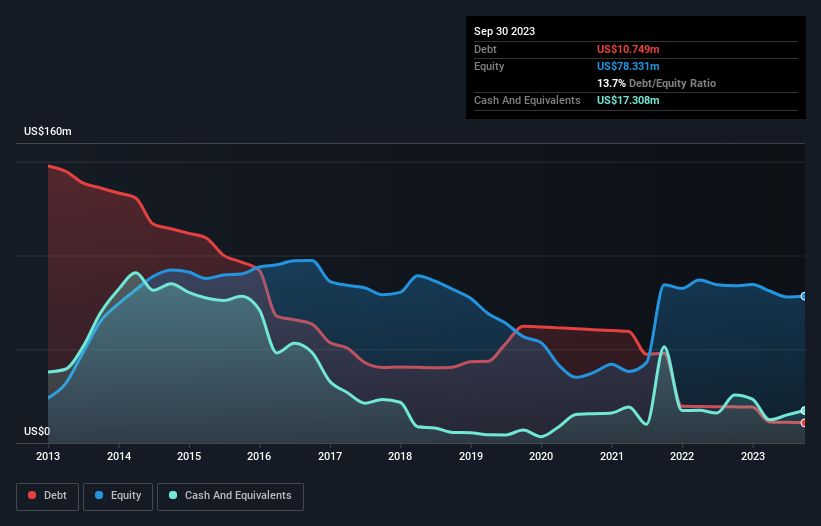This screenshot has width=821, height=526.
Task: Click the blue Equity legend dot
Action: click(x=99, y=495)
